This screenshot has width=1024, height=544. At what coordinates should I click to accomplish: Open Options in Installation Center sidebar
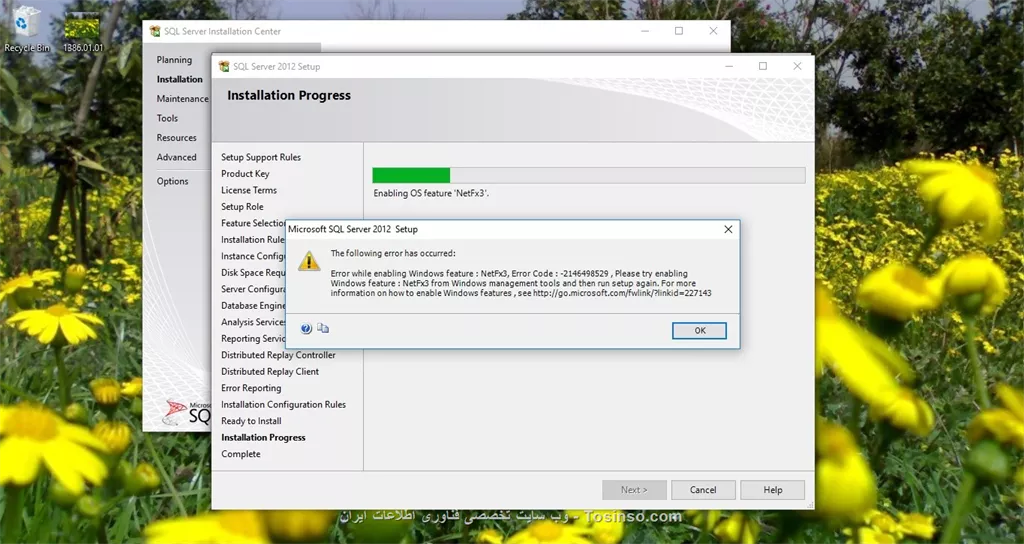172,182
